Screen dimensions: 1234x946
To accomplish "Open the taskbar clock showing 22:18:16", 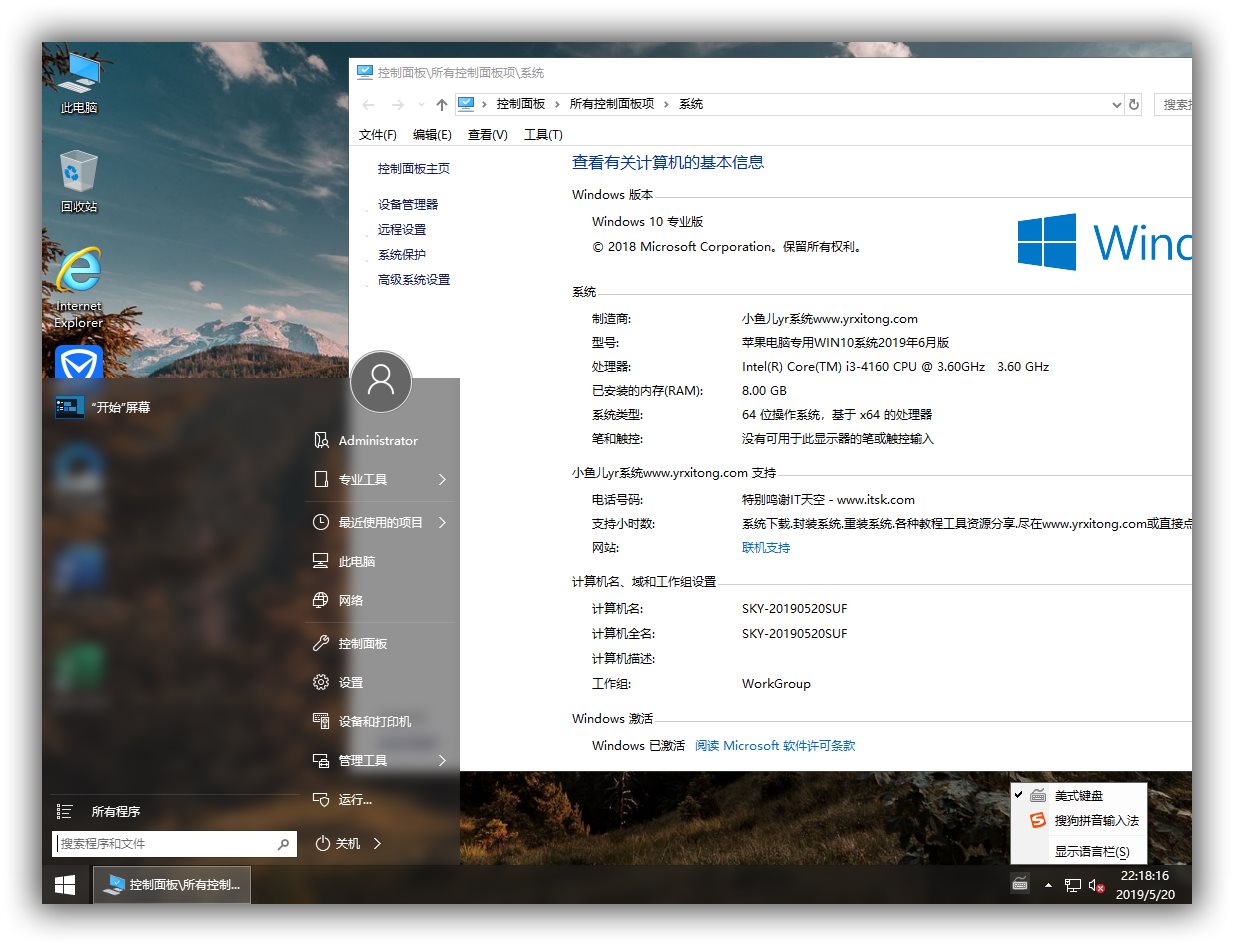I will [x=1144, y=885].
